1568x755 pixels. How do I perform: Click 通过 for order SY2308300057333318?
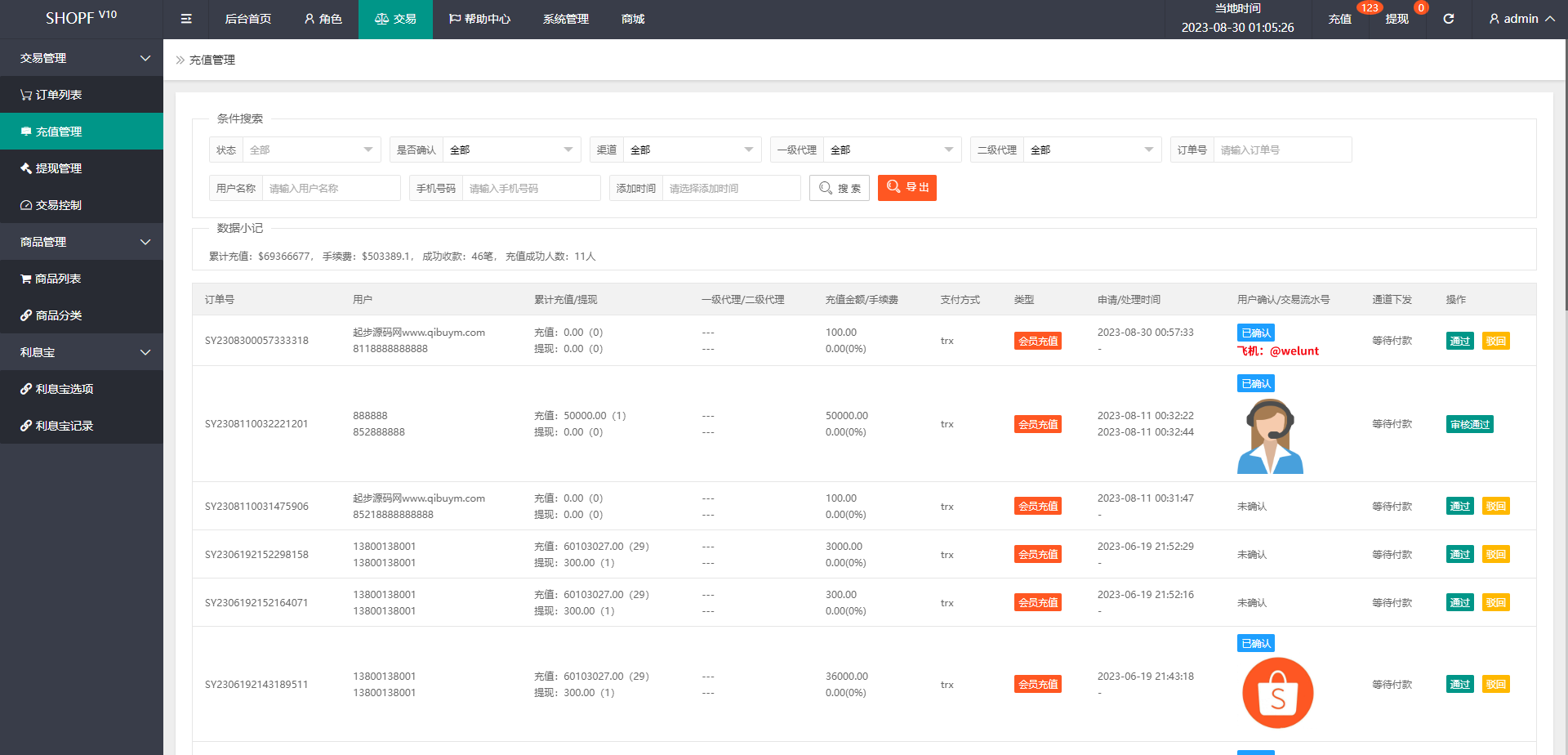coord(1459,341)
